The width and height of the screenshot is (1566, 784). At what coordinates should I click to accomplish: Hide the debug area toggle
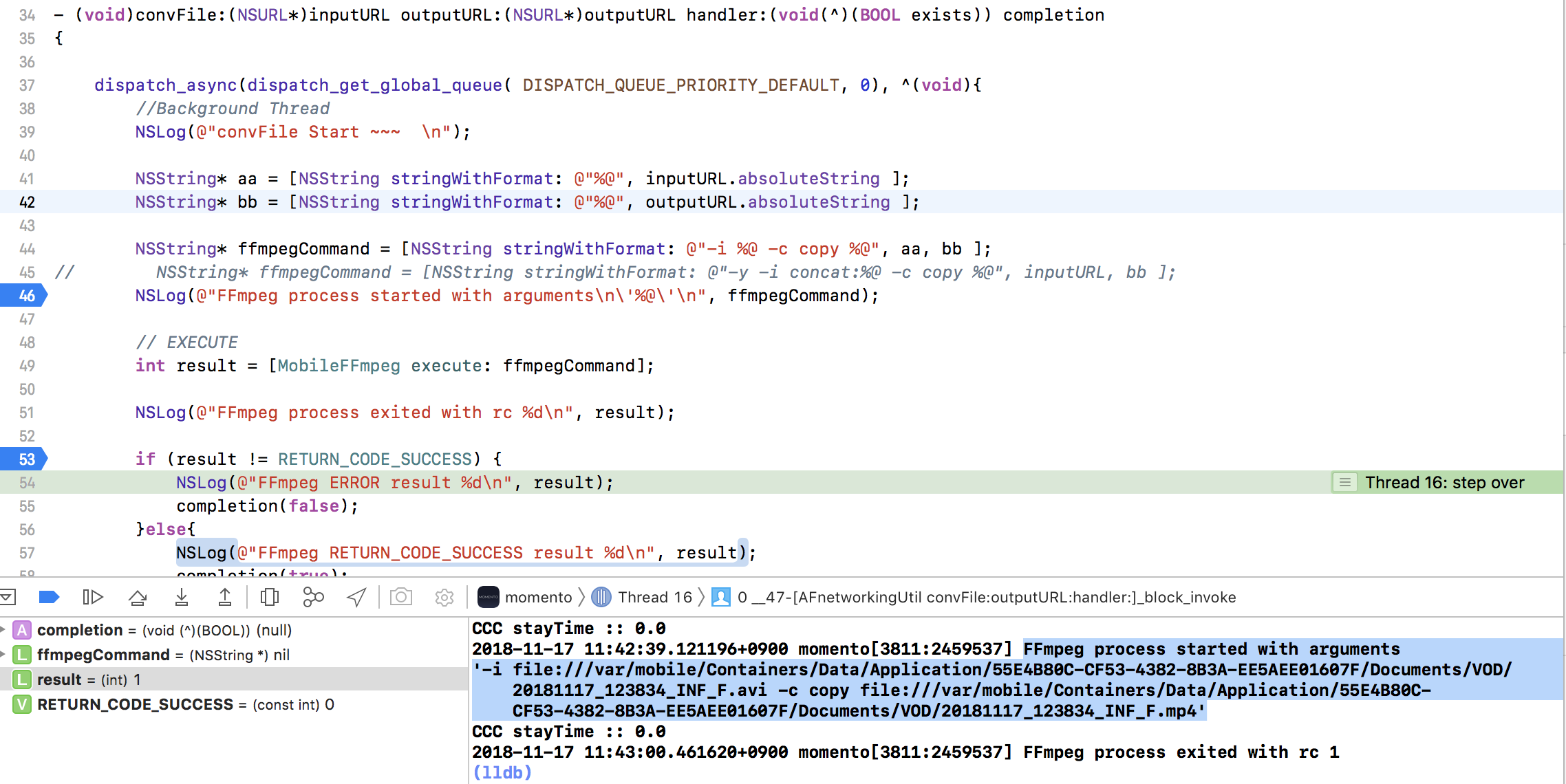click(8, 597)
